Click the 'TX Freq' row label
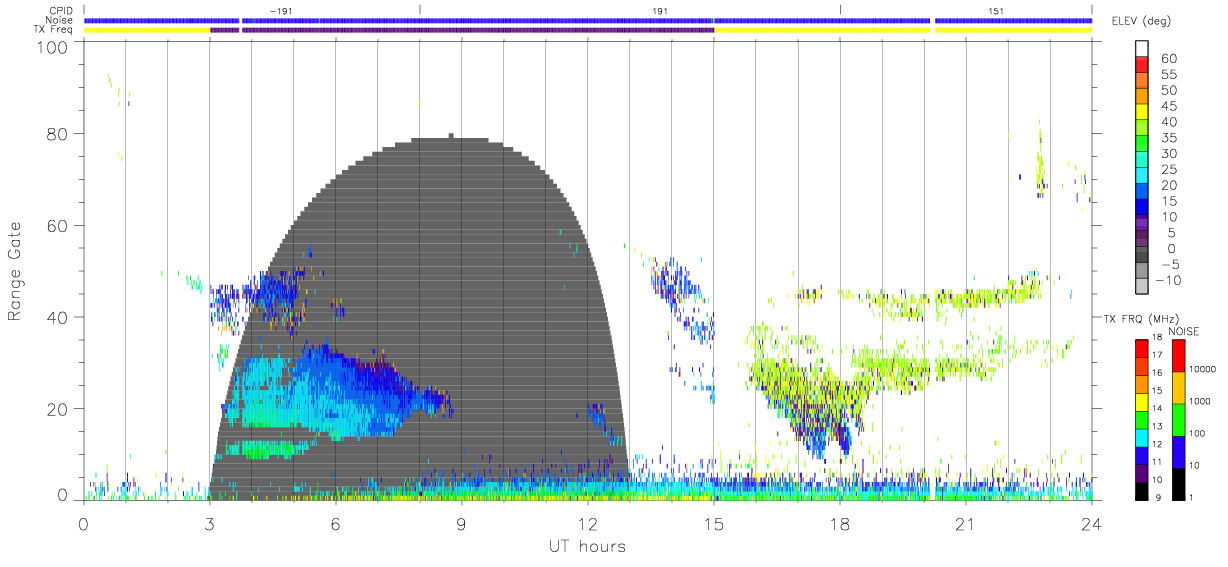This screenshot has width=1228, height=567. coord(54,30)
